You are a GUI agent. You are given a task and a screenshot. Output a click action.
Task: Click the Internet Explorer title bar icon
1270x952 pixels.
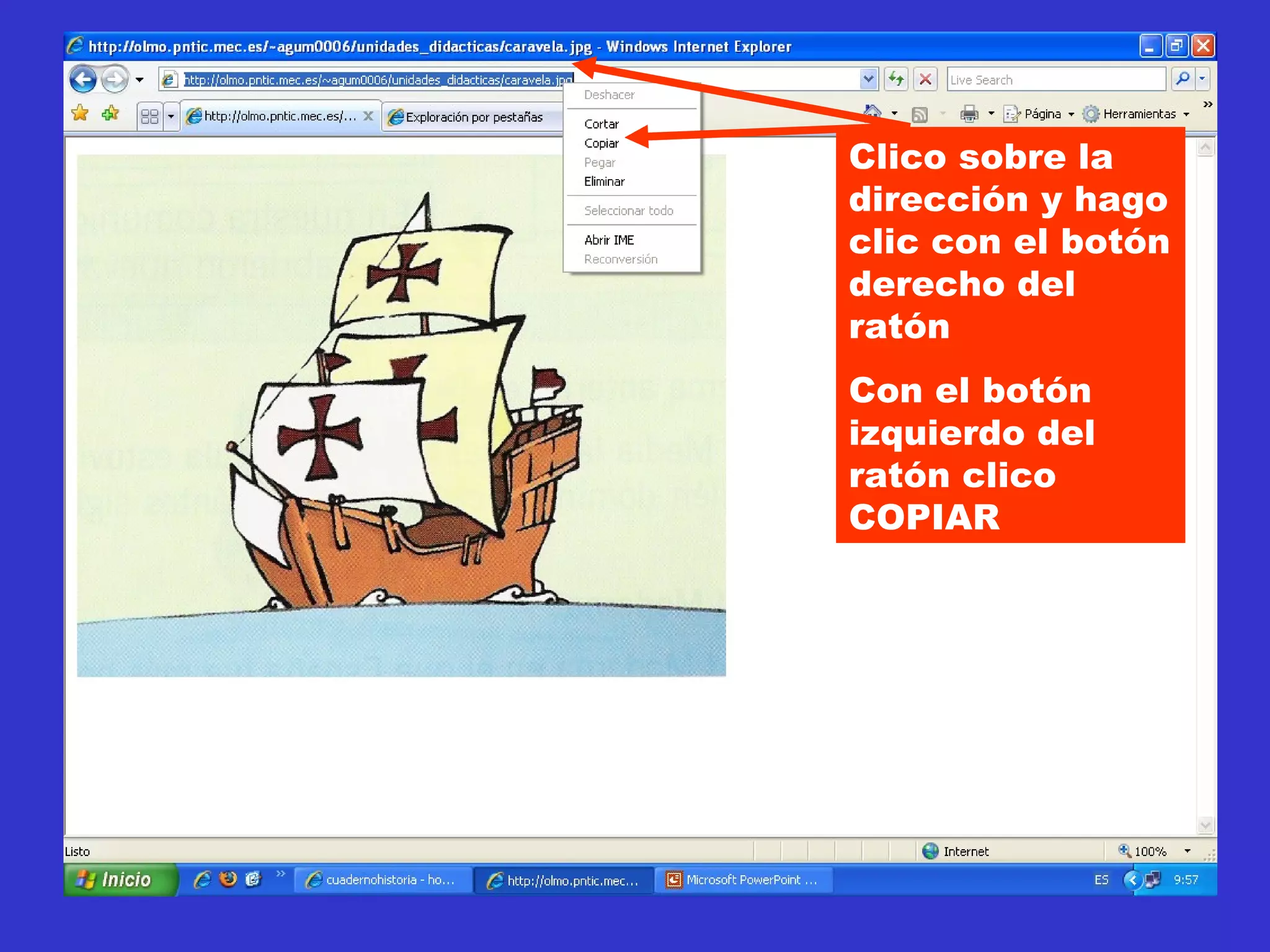(x=75, y=46)
